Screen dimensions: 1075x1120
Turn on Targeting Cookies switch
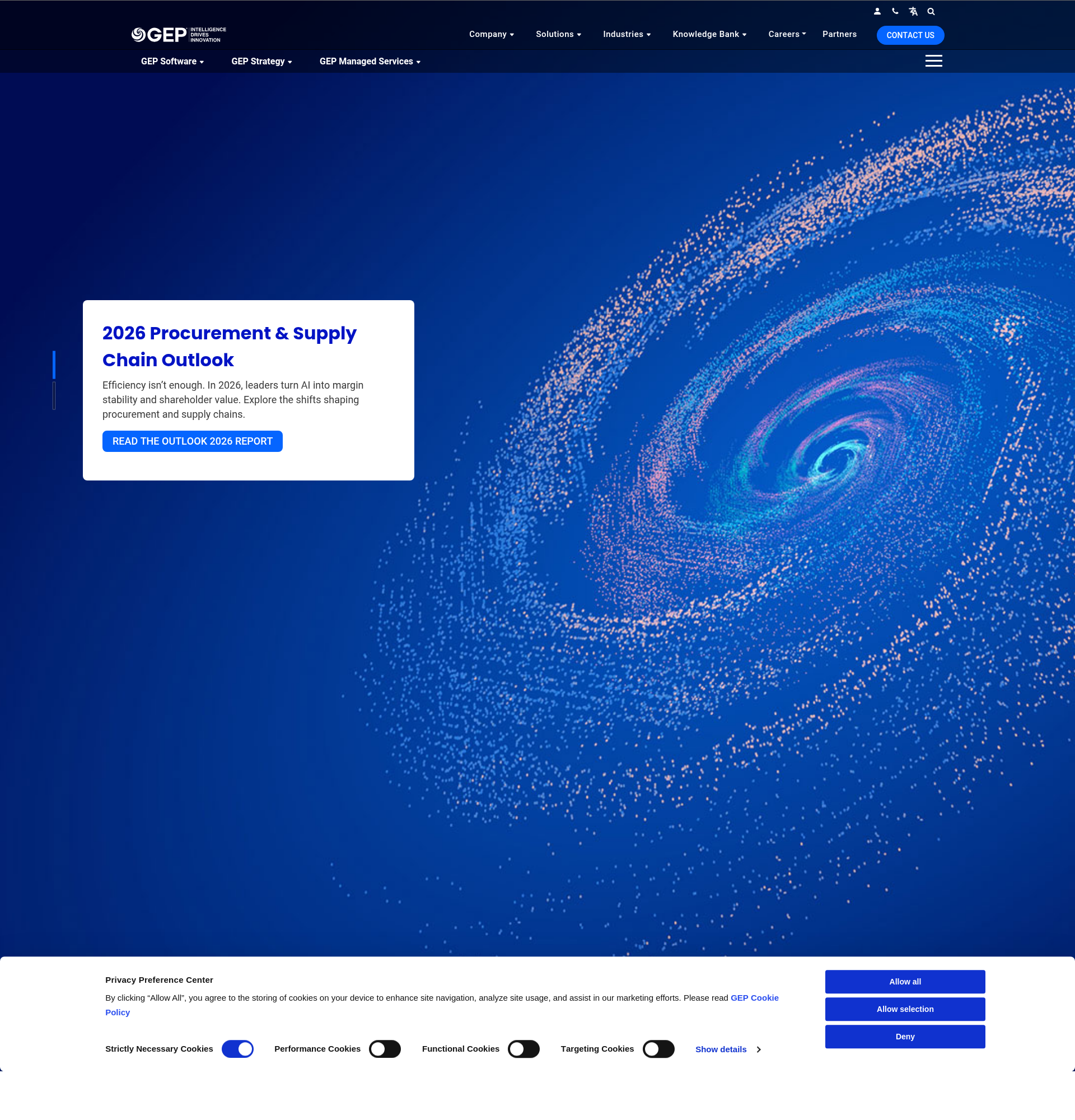pos(658,1049)
